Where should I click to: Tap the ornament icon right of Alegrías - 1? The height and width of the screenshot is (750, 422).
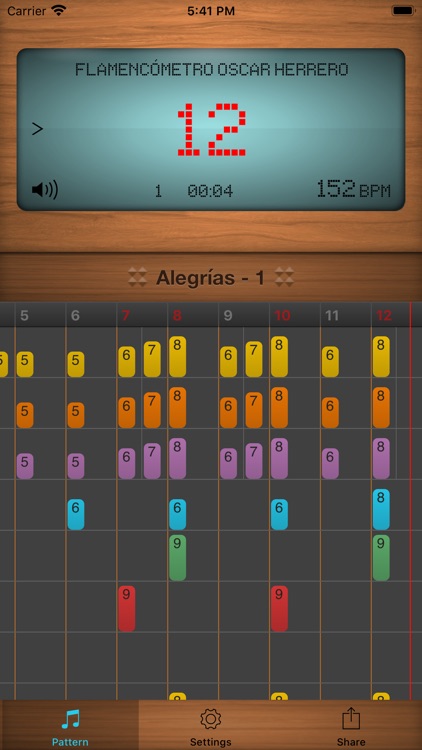coord(284,277)
